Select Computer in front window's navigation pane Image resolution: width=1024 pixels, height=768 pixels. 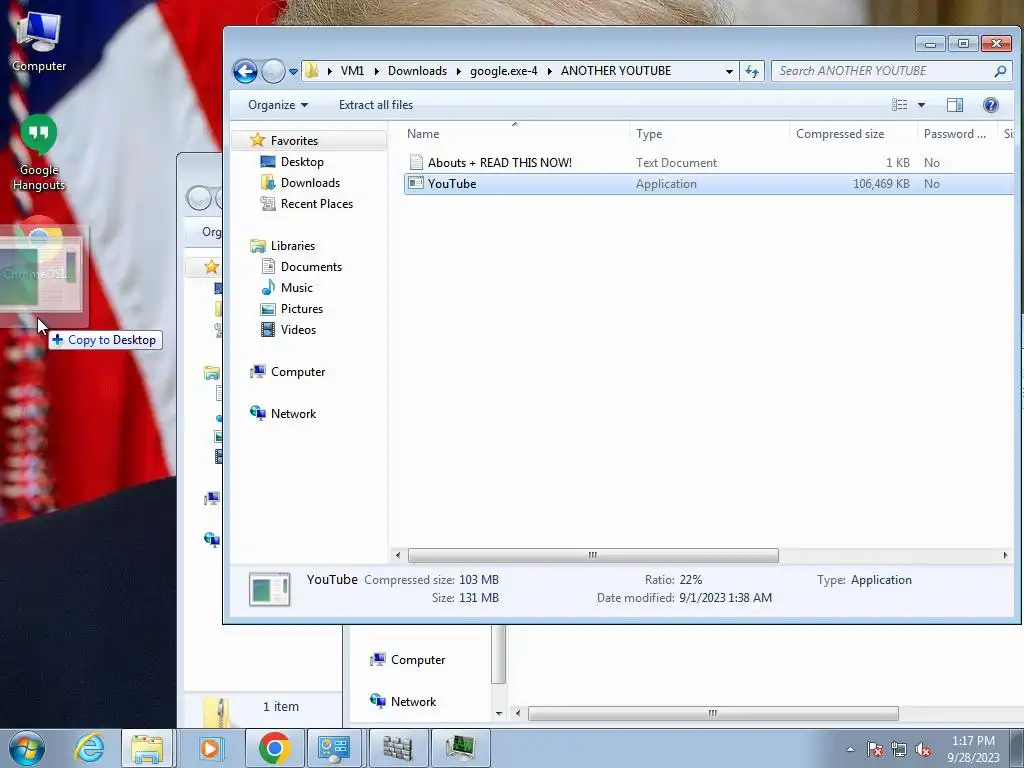(x=298, y=372)
